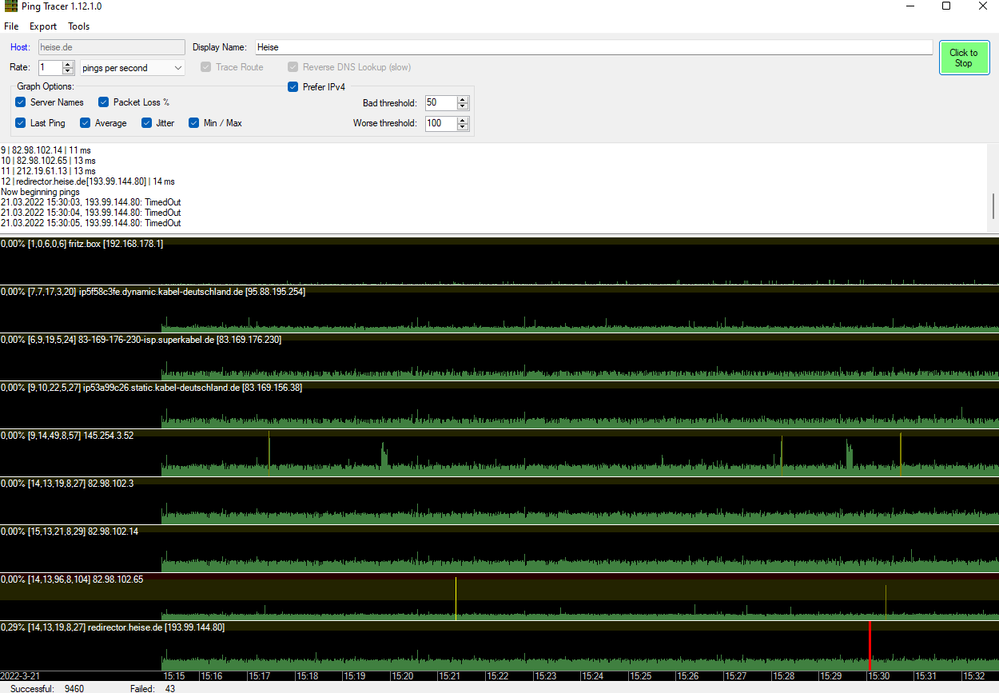Click the Display Name text field
The image size is (999, 693).
pos(592,47)
